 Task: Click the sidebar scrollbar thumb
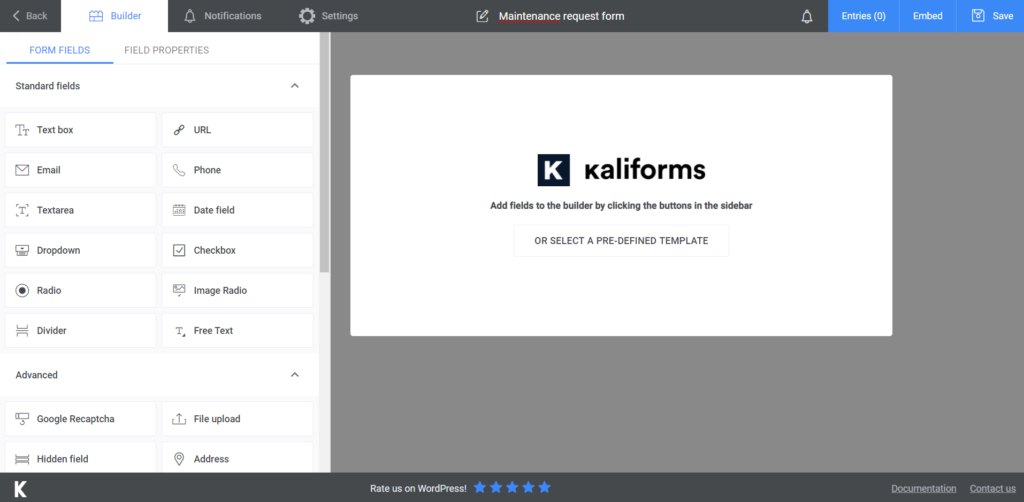click(325, 153)
